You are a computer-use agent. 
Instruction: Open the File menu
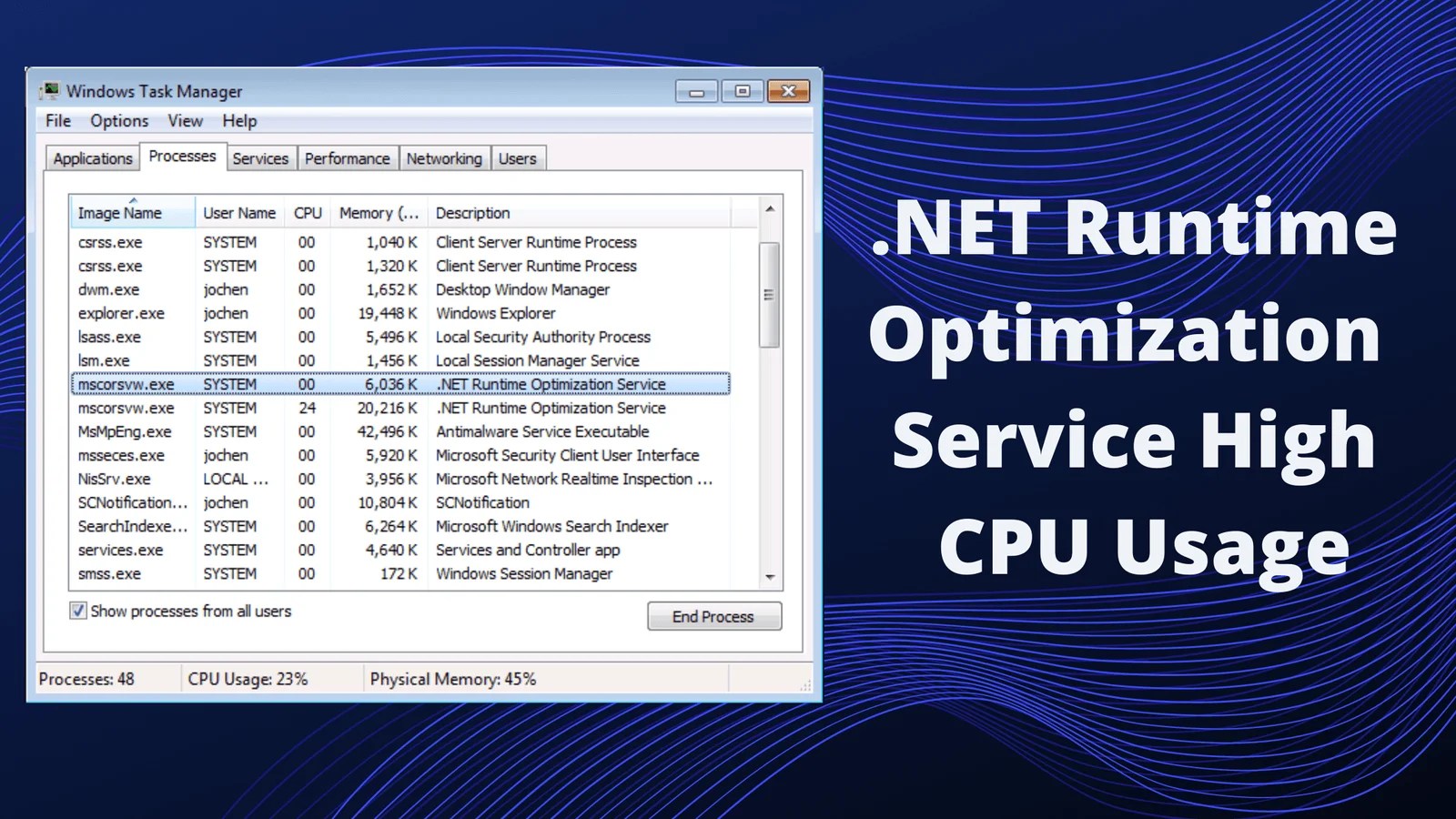pos(56,121)
